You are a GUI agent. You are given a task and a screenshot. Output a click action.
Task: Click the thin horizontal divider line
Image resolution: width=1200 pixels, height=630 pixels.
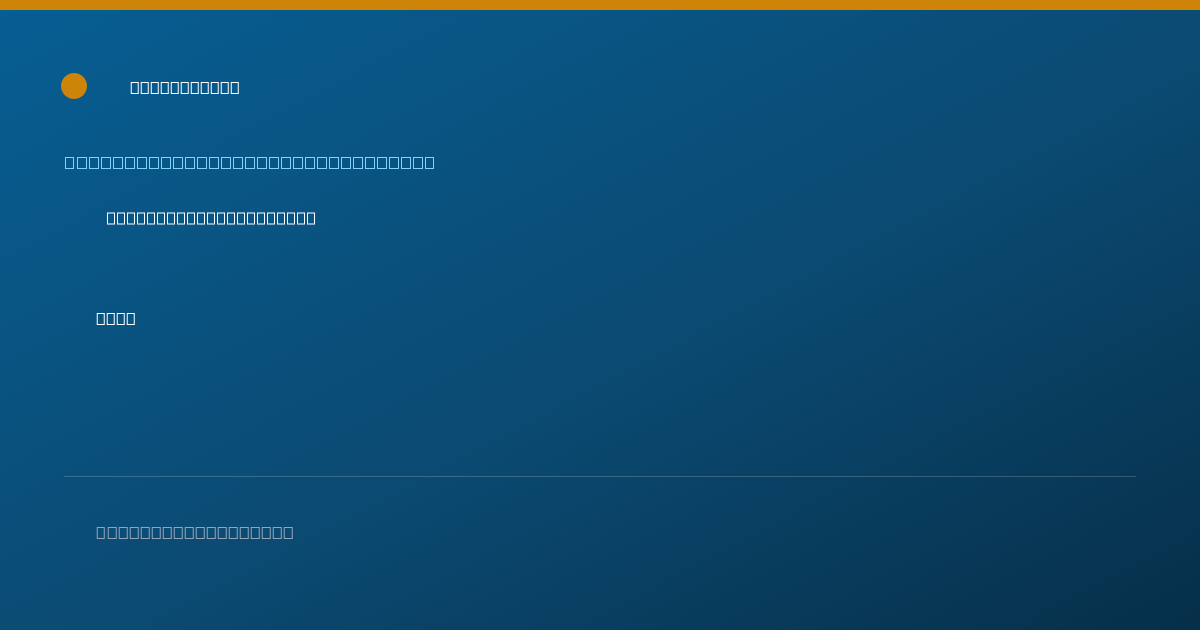coord(600,476)
